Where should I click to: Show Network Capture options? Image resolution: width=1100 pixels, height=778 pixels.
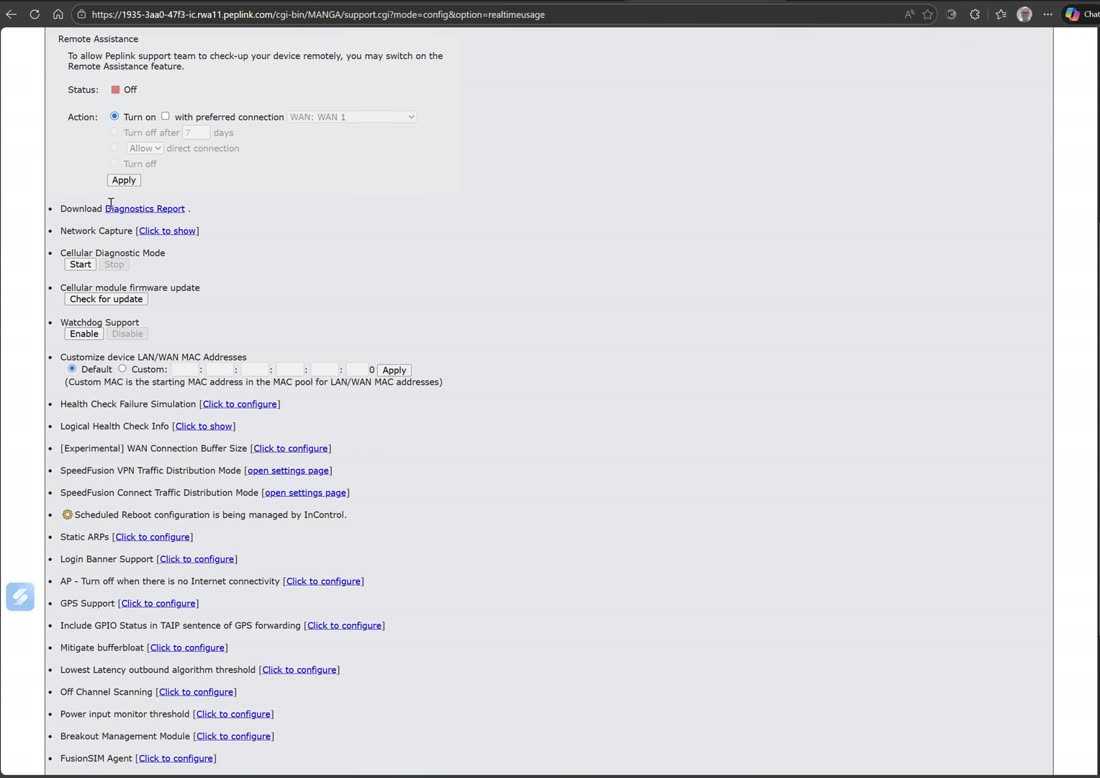tap(167, 231)
